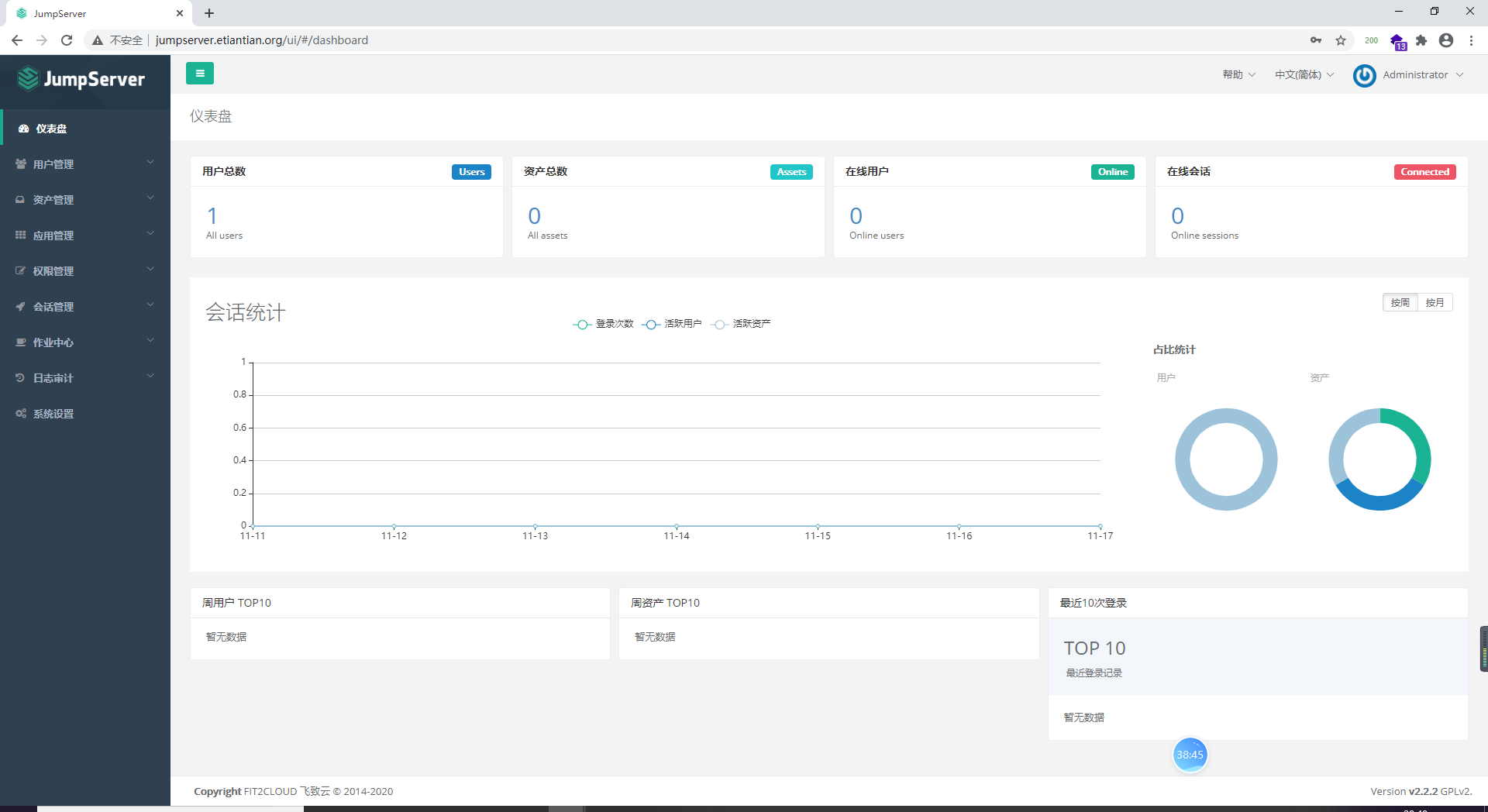Click the green hamburger menu button
Viewport: 1488px width, 812px height.
(200, 73)
